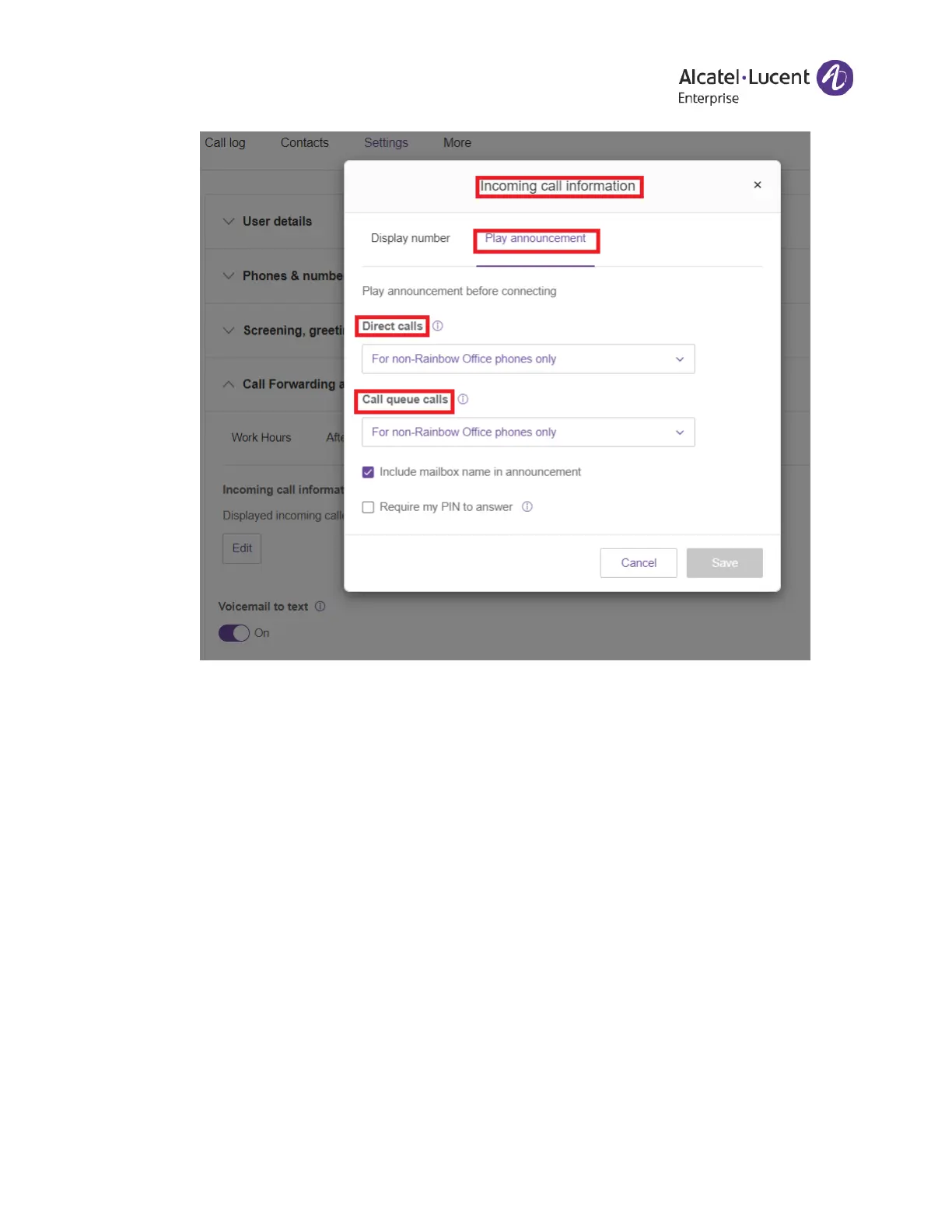Uncheck Include mailbox name in announcement

pos(368,472)
